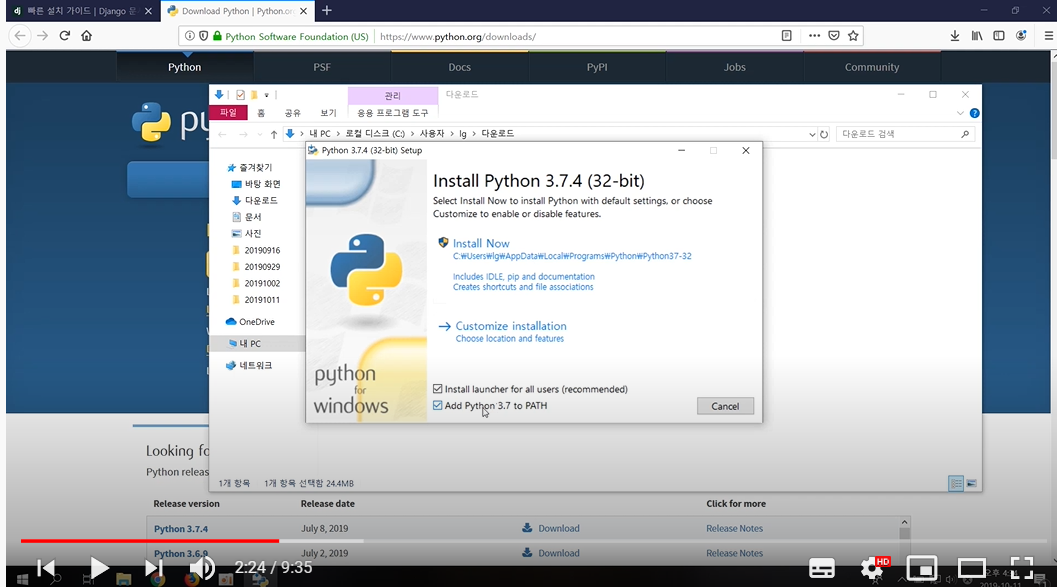The image size is (1057, 587).
Task: Bookmark this page with the star
Action: coord(853,36)
